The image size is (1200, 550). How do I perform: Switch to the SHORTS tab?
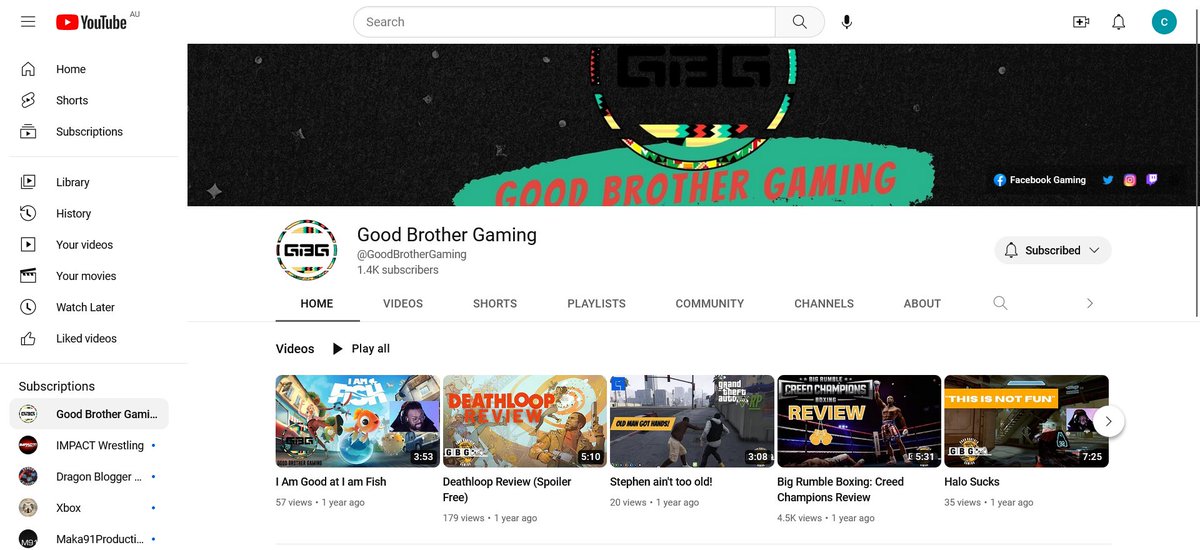[495, 303]
